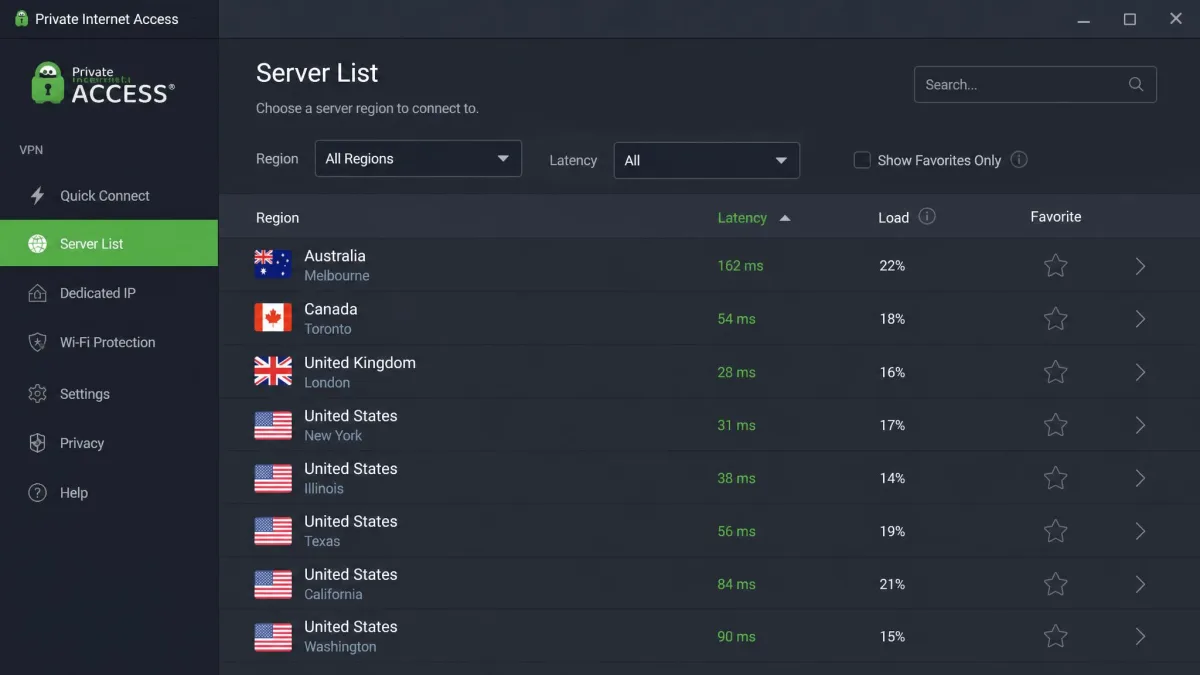
Task: Click the Settings gear icon
Action: tap(38, 394)
